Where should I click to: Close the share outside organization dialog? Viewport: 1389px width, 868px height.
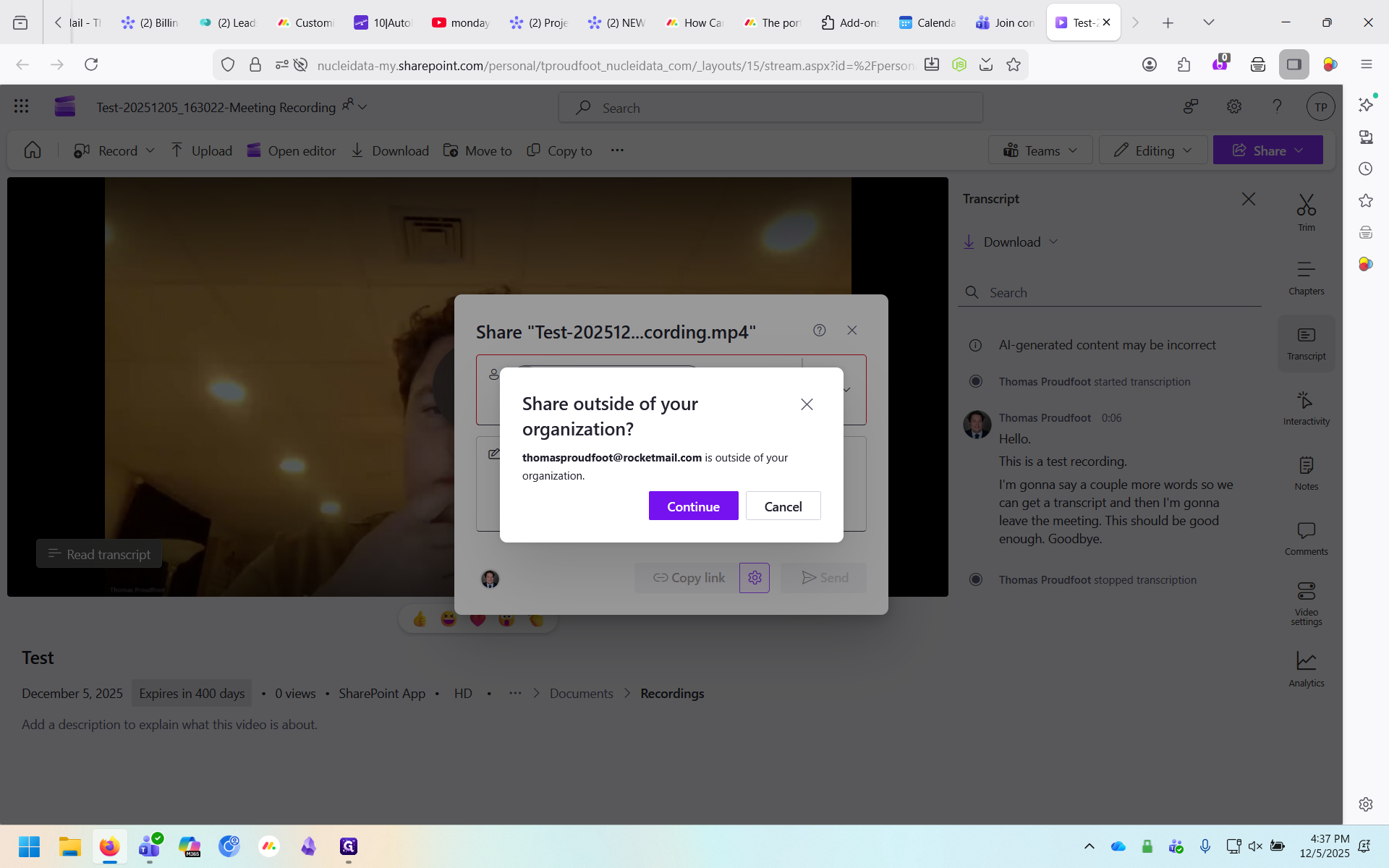[x=807, y=404]
